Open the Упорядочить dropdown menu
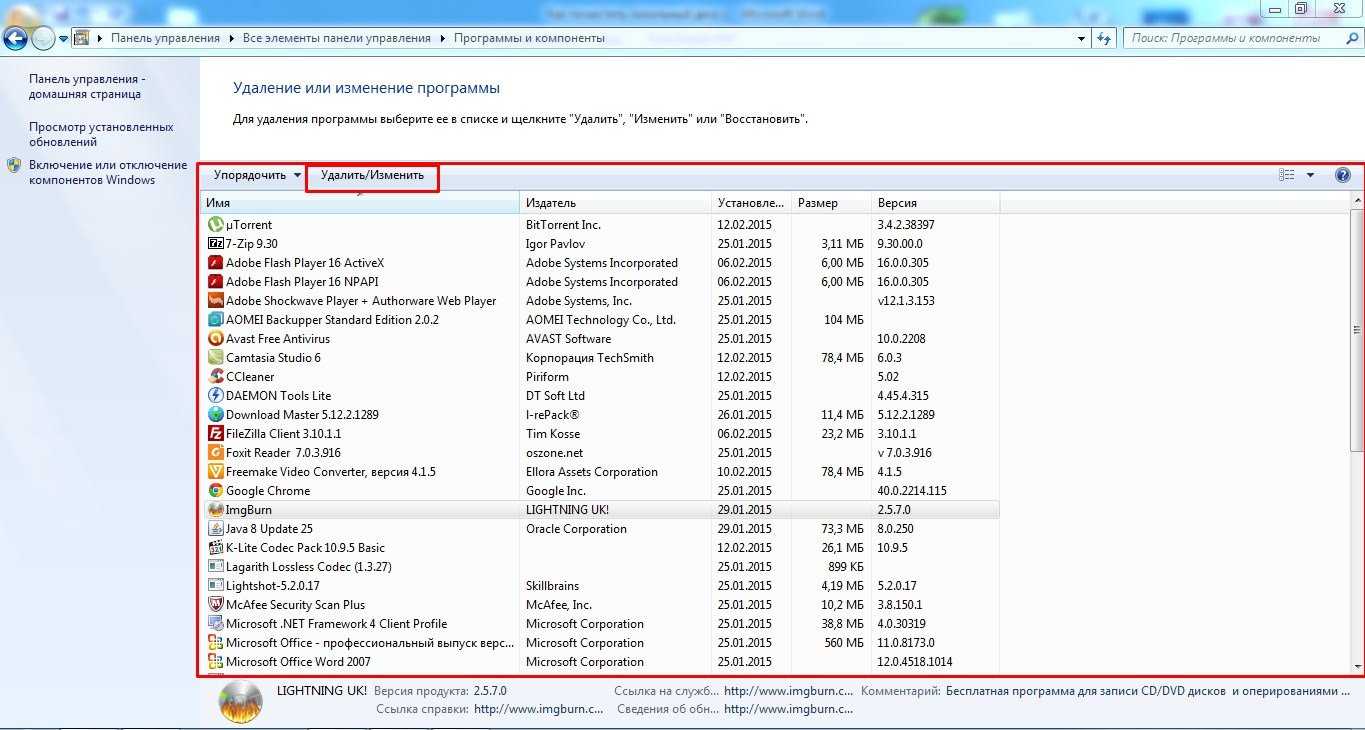This screenshot has width=1365, height=730. (256, 175)
